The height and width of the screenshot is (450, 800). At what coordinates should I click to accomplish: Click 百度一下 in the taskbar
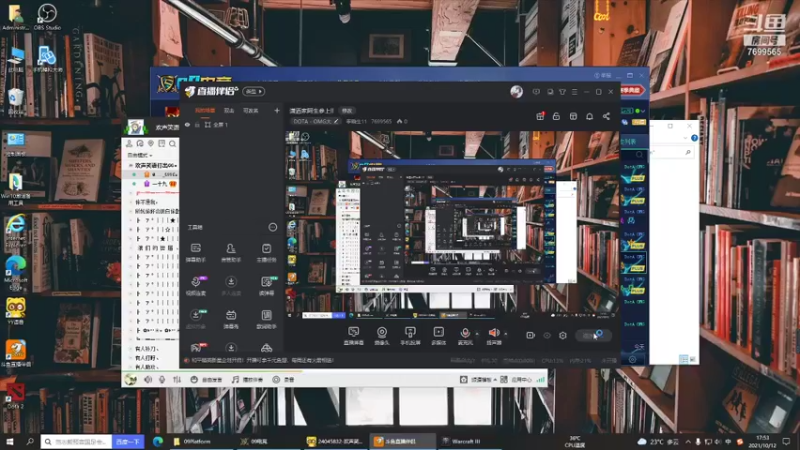(128, 441)
